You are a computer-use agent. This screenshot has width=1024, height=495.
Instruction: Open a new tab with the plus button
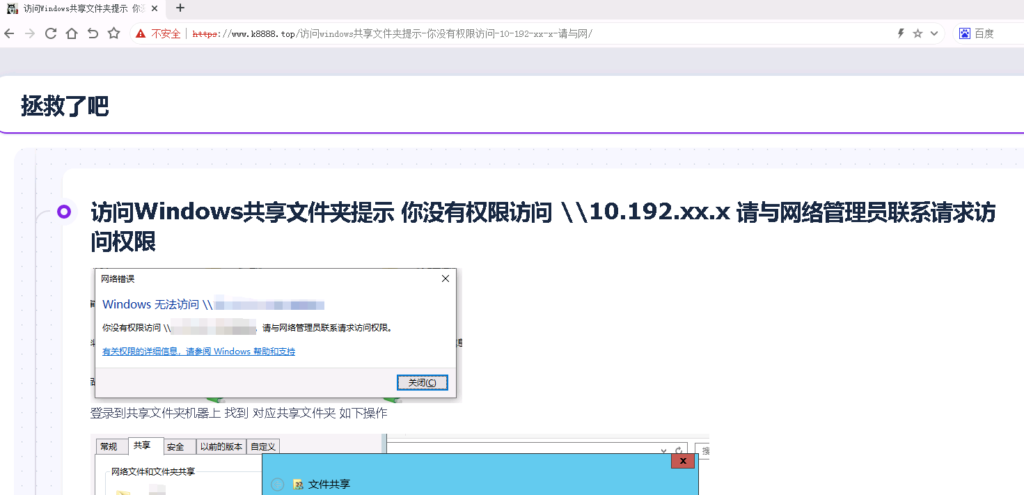pyautogui.click(x=181, y=8)
